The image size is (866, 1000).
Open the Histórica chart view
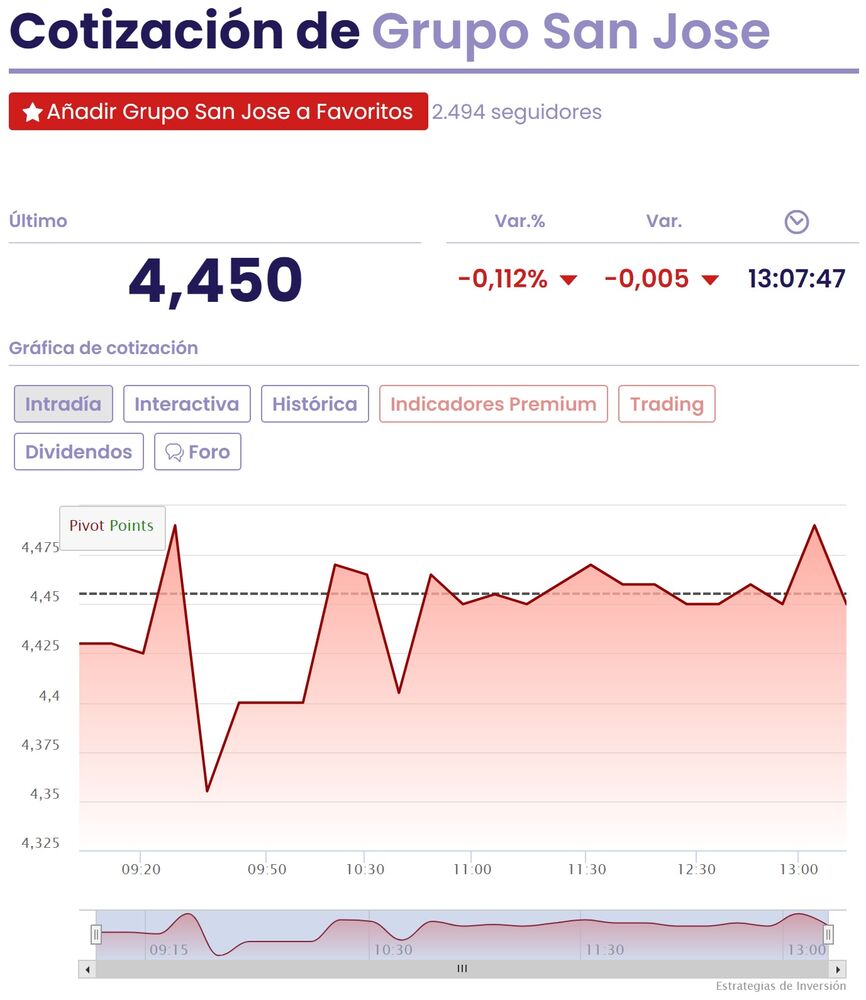[314, 404]
